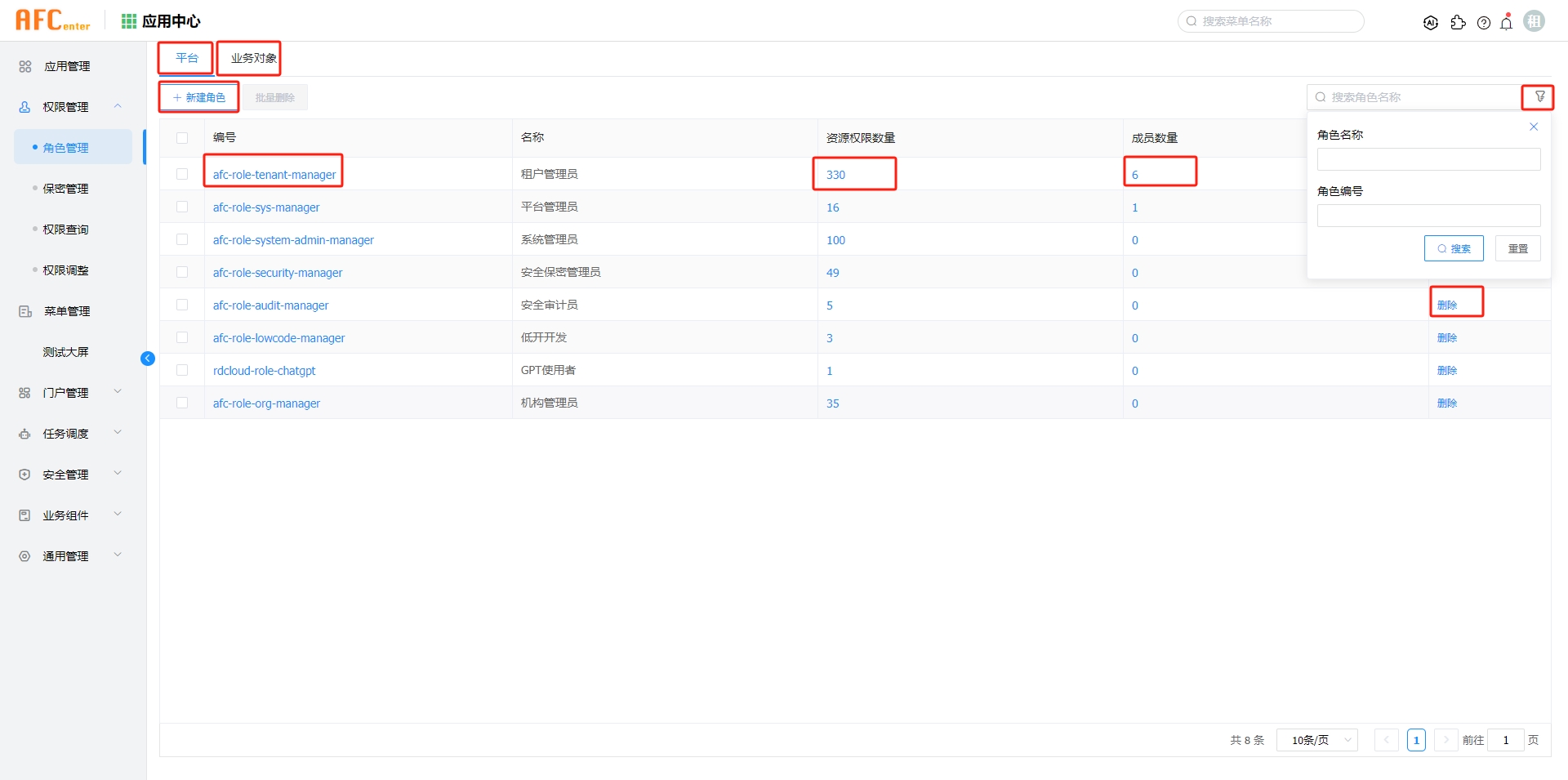Image resolution: width=1568 pixels, height=780 pixels.
Task: Open the AI assistant icon in top bar
Action: (1431, 22)
